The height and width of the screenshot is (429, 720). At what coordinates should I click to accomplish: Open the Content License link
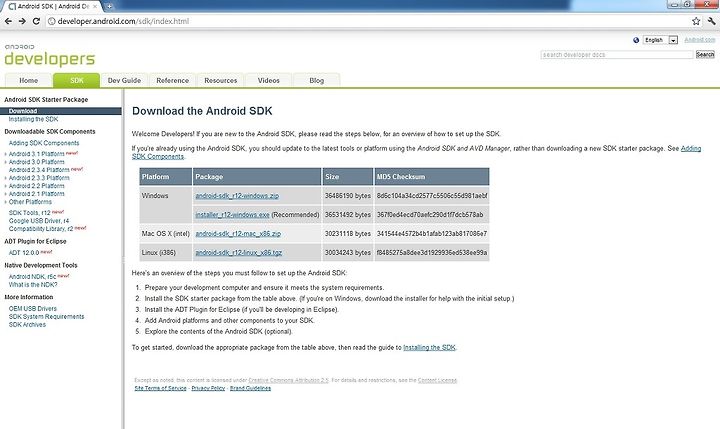[x=437, y=380]
